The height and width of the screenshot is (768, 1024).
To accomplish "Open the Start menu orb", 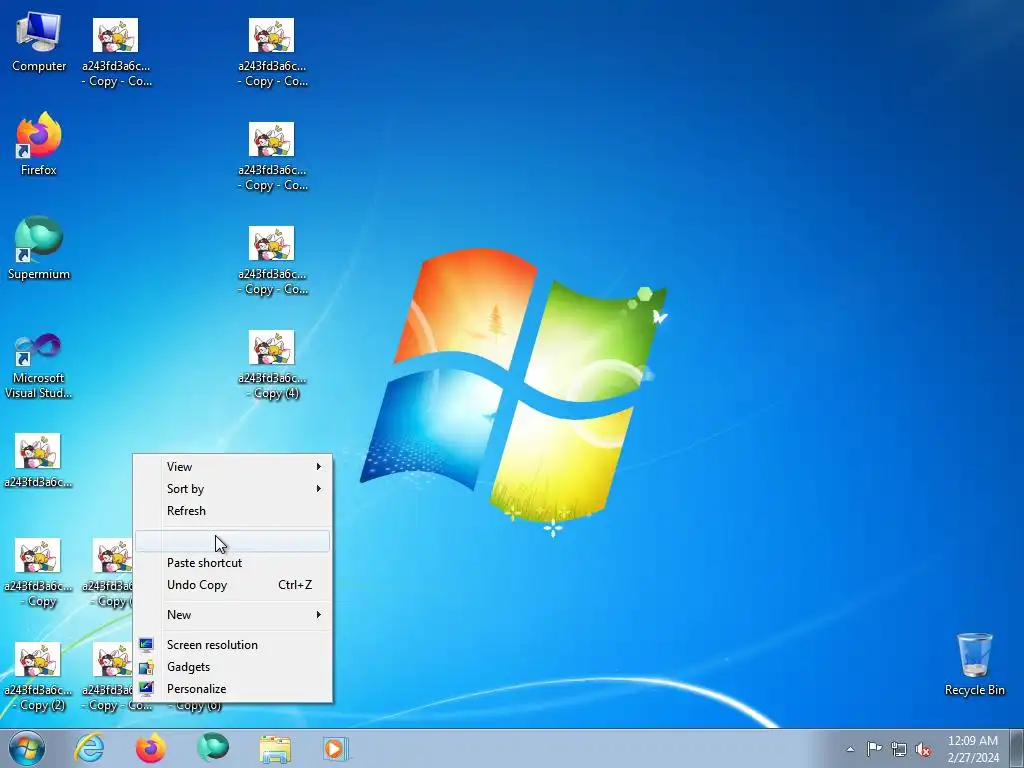I will point(27,748).
